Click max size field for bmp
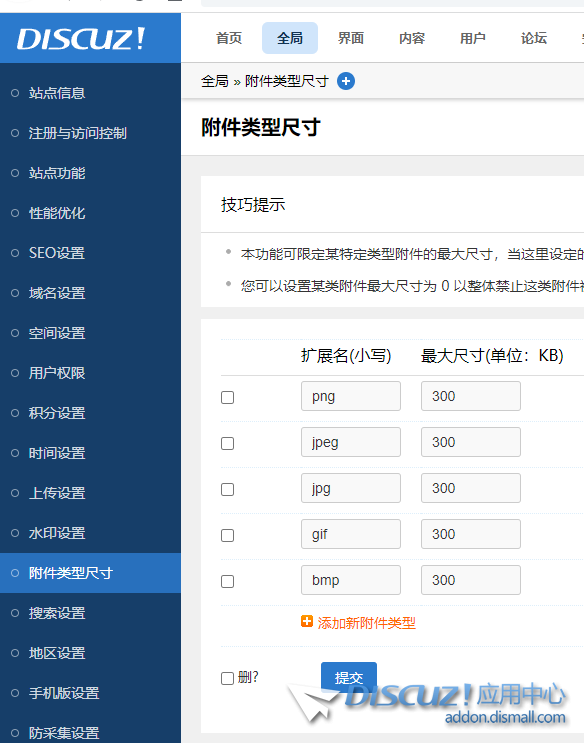Image resolution: width=584 pixels, height=743 pixels. [x=471, y=580]
